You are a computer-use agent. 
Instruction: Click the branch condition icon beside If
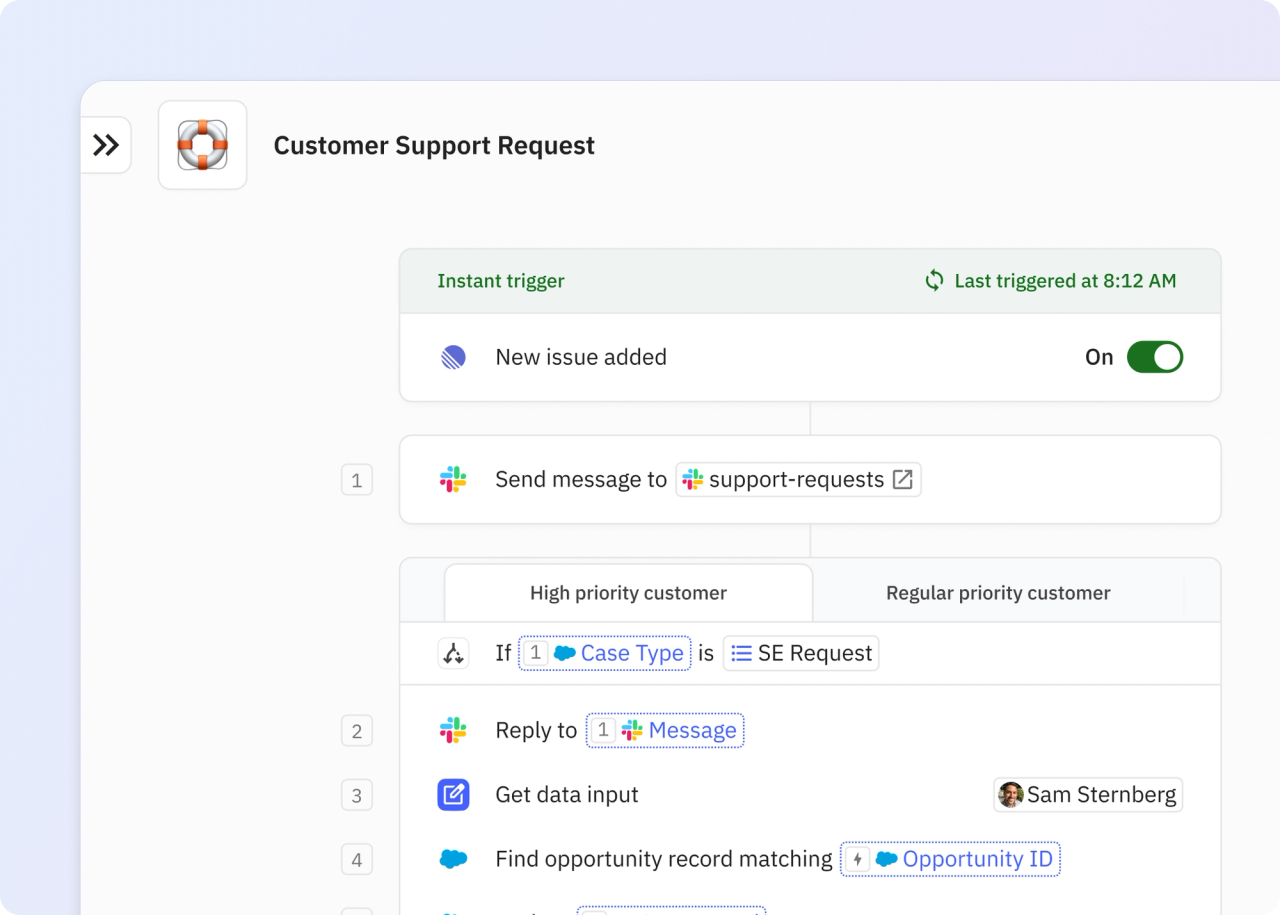(x=453, y=653)
